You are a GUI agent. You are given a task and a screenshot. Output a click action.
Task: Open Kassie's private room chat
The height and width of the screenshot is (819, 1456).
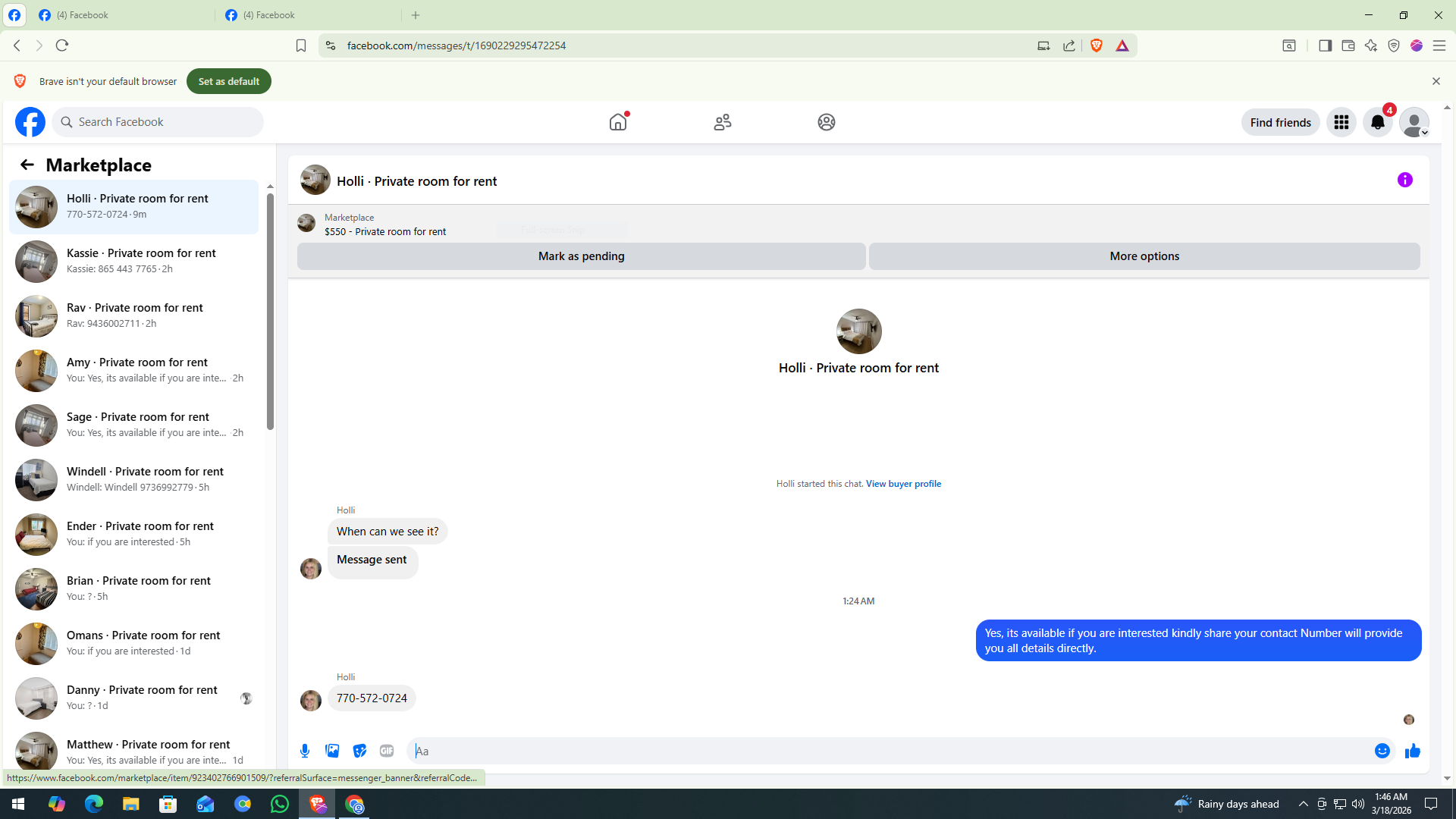[x=134, y=261]
